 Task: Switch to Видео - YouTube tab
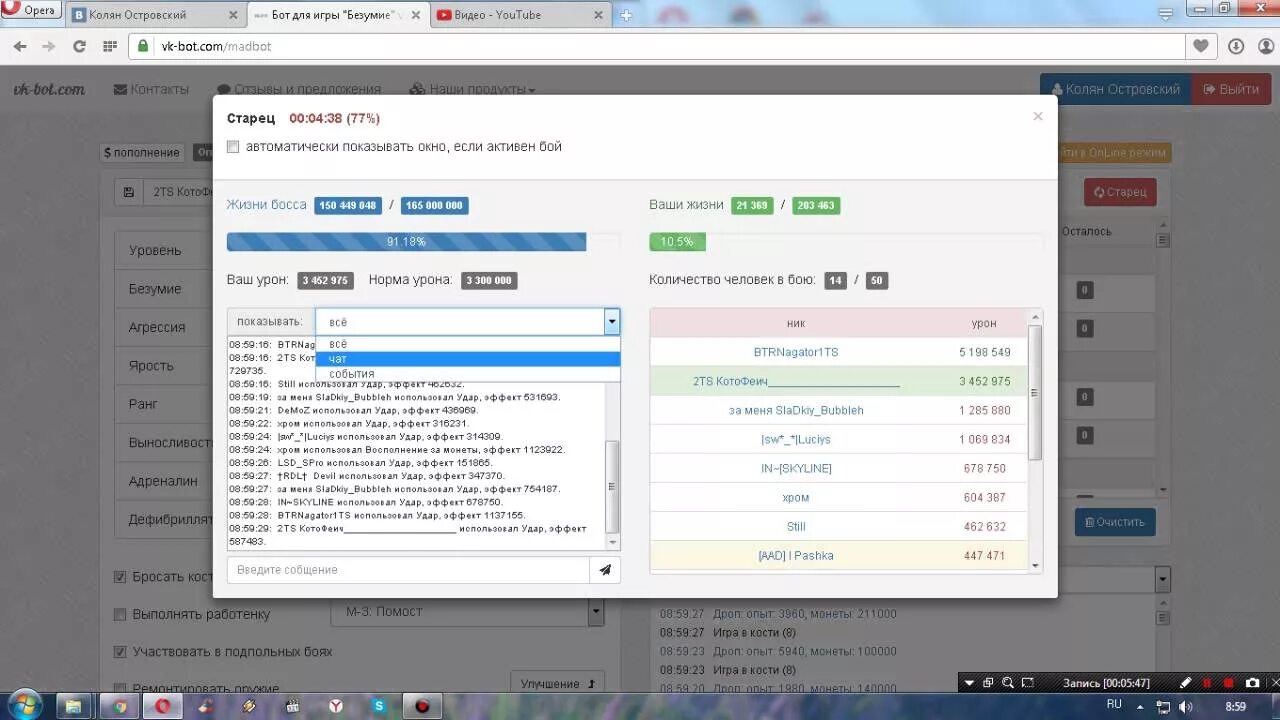pyautogui.click(x=522, y=15)
